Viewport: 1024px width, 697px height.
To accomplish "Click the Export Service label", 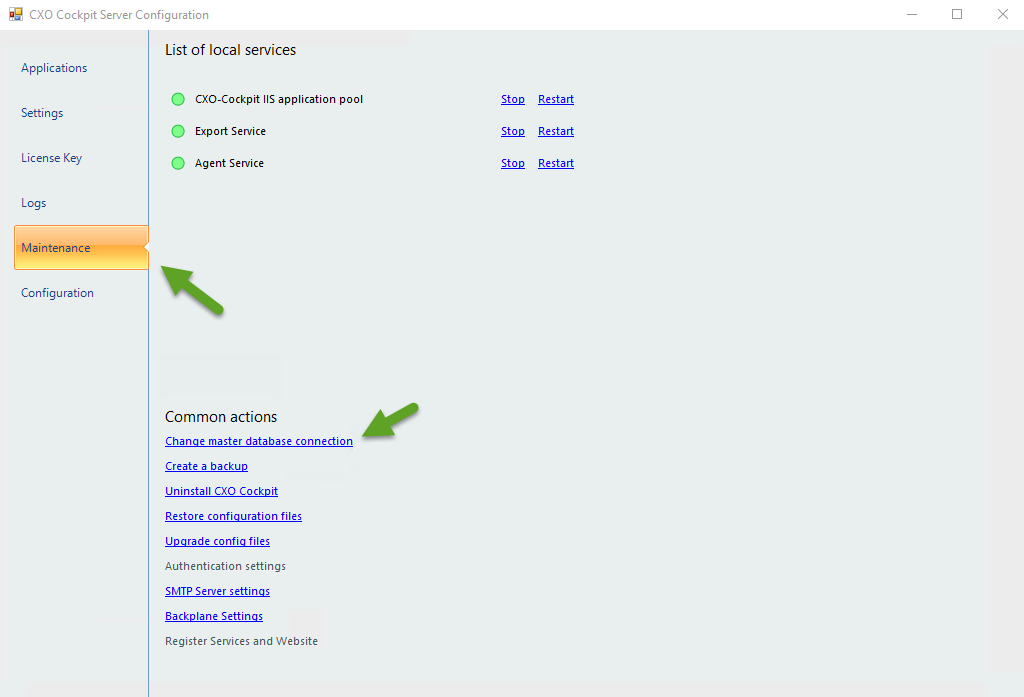I will pyautogui.click(x=231, y=131).
